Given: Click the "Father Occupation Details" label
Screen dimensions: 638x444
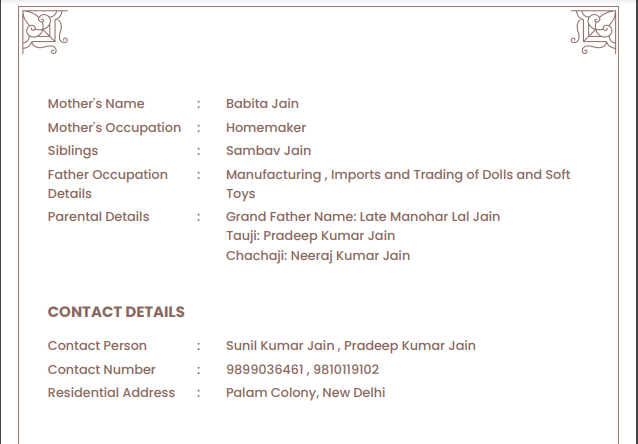Looking at the screenshot, I should click(107, 184).
